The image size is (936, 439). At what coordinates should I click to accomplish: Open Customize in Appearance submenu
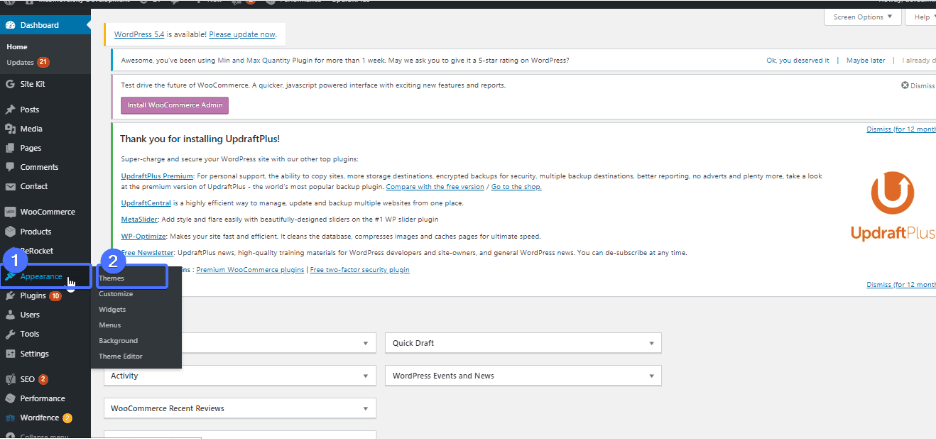click(x=116, y=294)
